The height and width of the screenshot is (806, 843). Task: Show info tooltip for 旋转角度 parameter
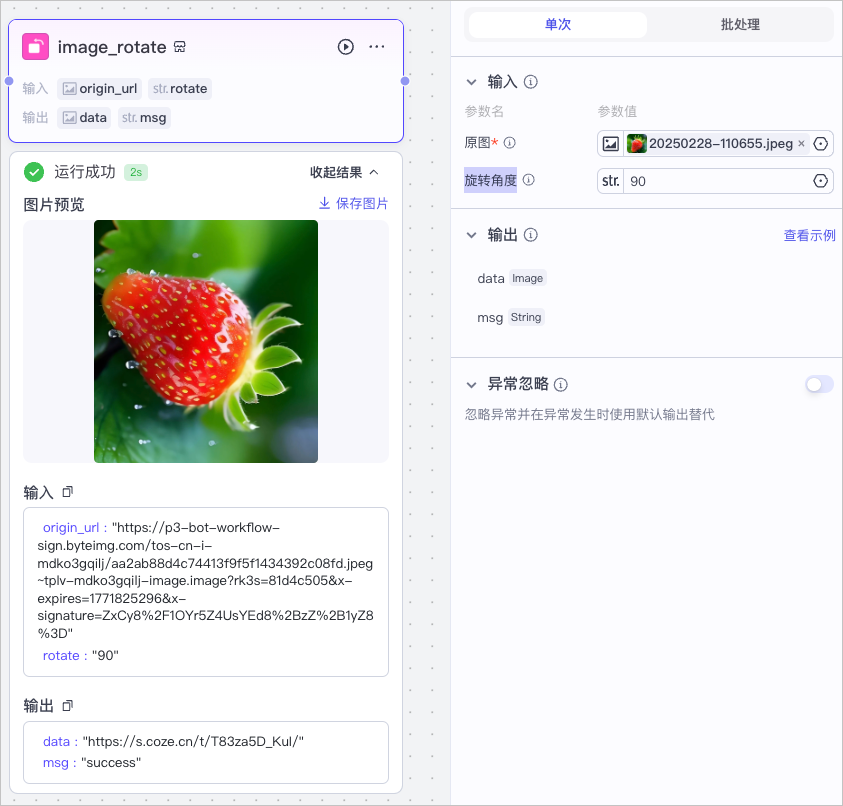click(528, 180)
